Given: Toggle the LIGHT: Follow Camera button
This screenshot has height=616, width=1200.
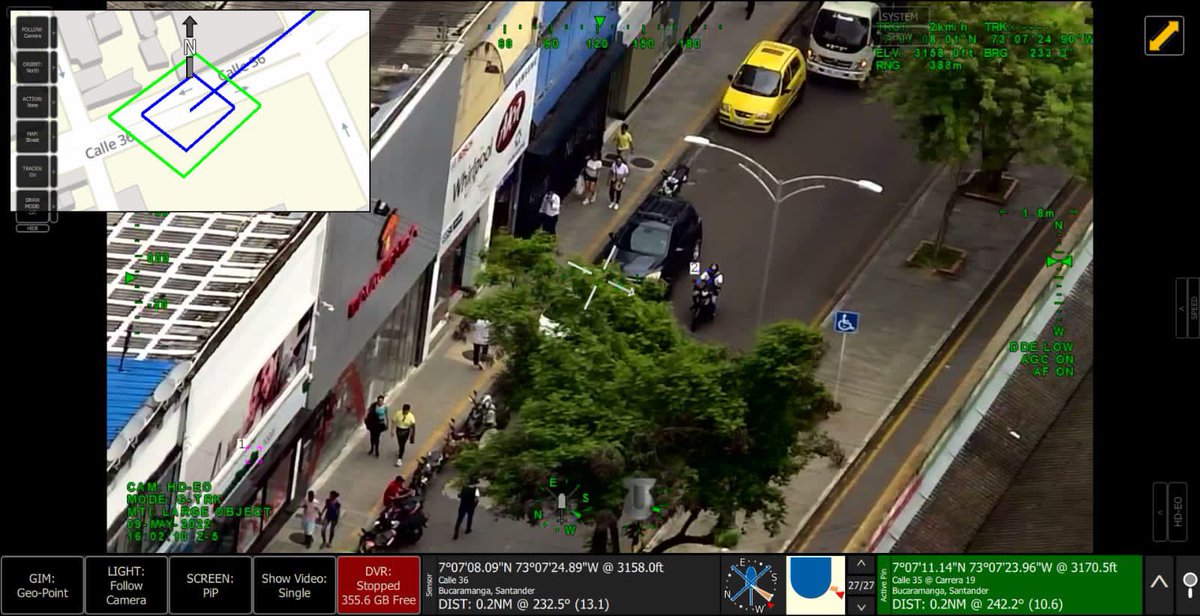Looking at the screenshot, I should point(126,585).
